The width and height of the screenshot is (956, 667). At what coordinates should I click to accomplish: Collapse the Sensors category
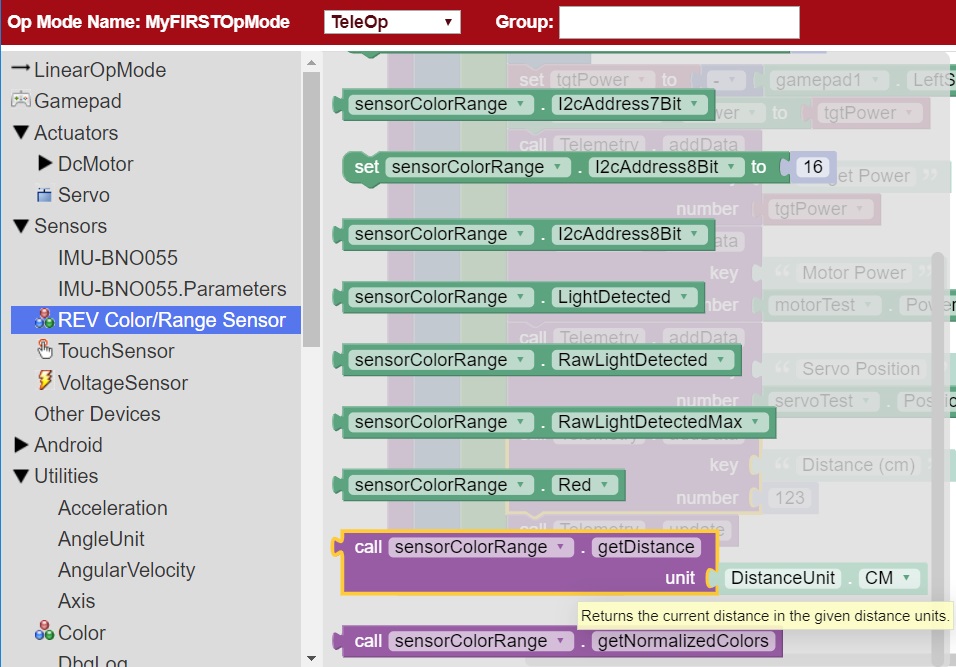tap(23, 226)
